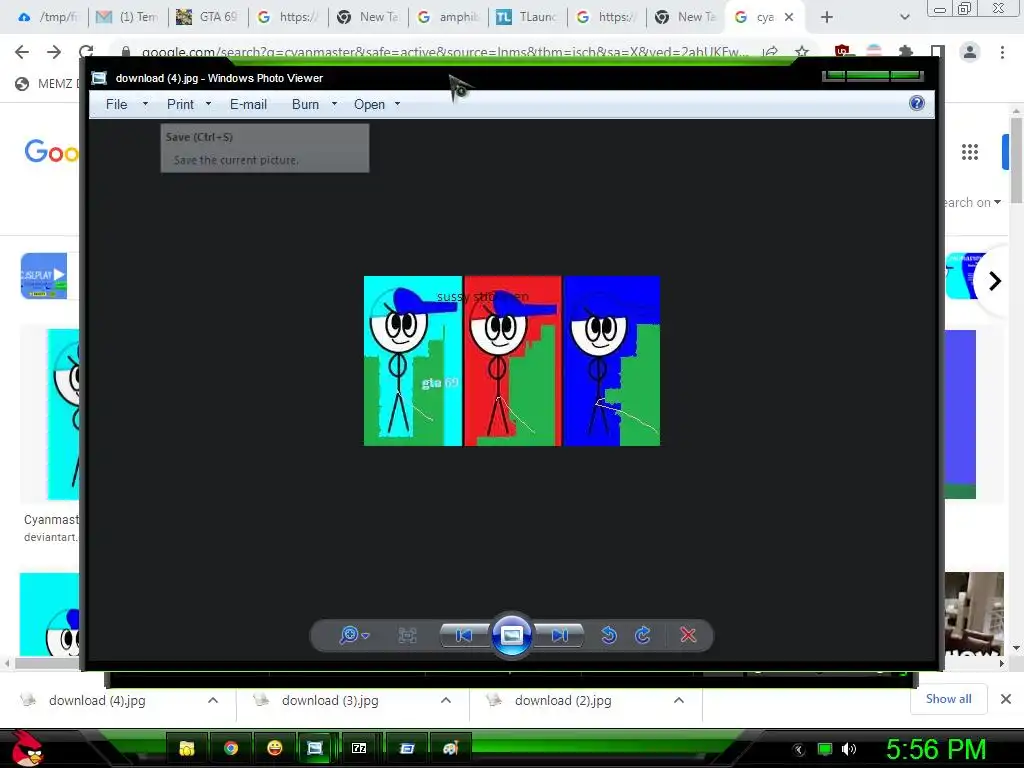
Task: Open download (2).jpg in downloads bar
Action: click(563, 700)
